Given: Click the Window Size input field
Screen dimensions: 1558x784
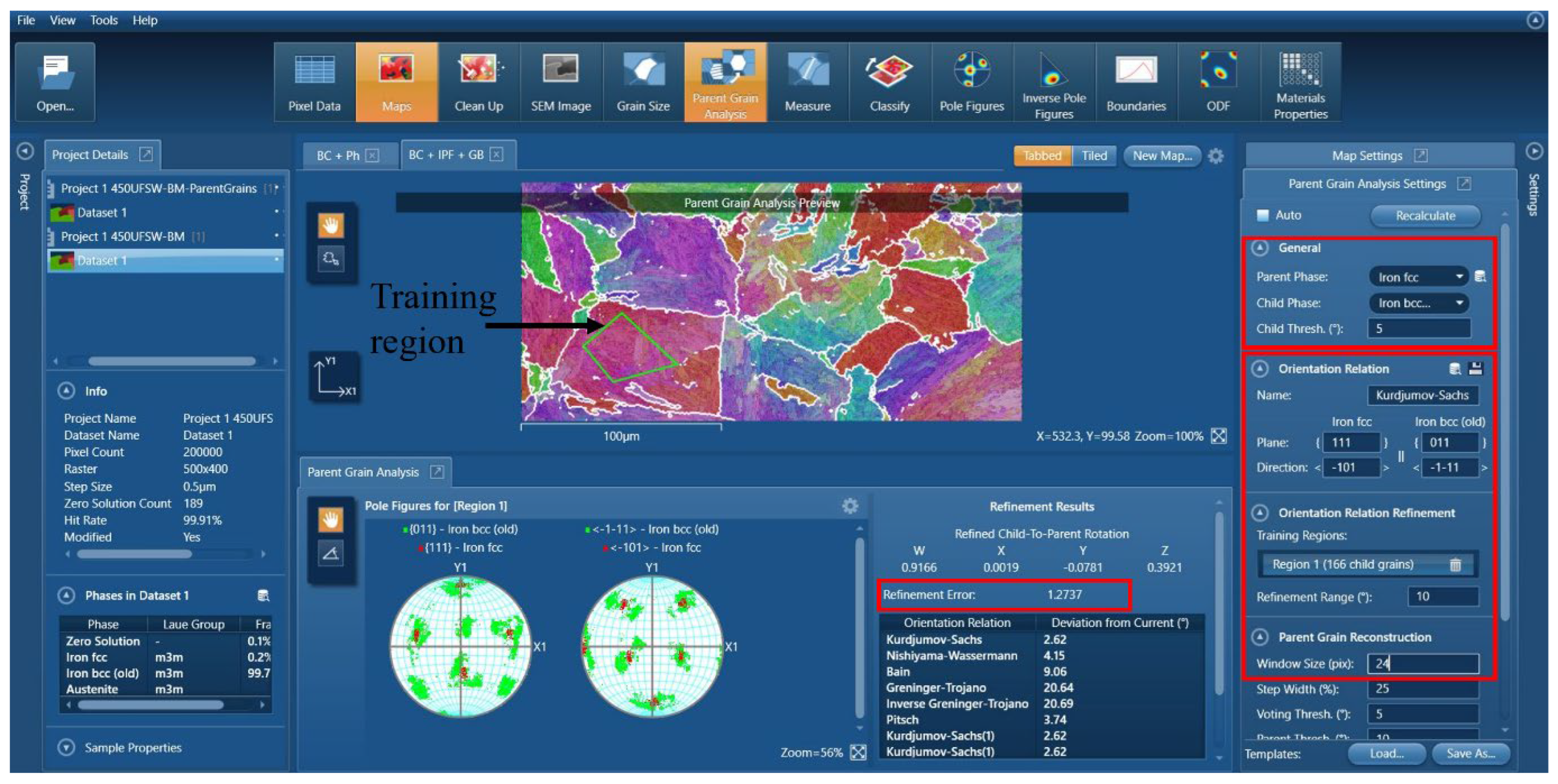Looking at the screenshot, I should pos(1423,664).
